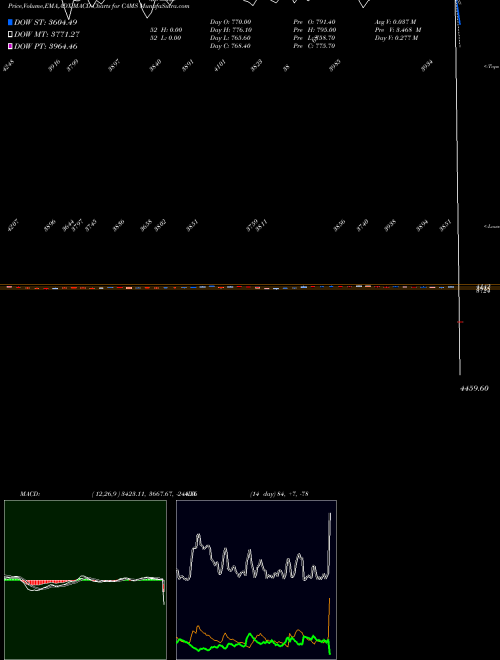Click the blue DOW ST legend swatch
Screen dimensions: 500x660
point(10,22)
